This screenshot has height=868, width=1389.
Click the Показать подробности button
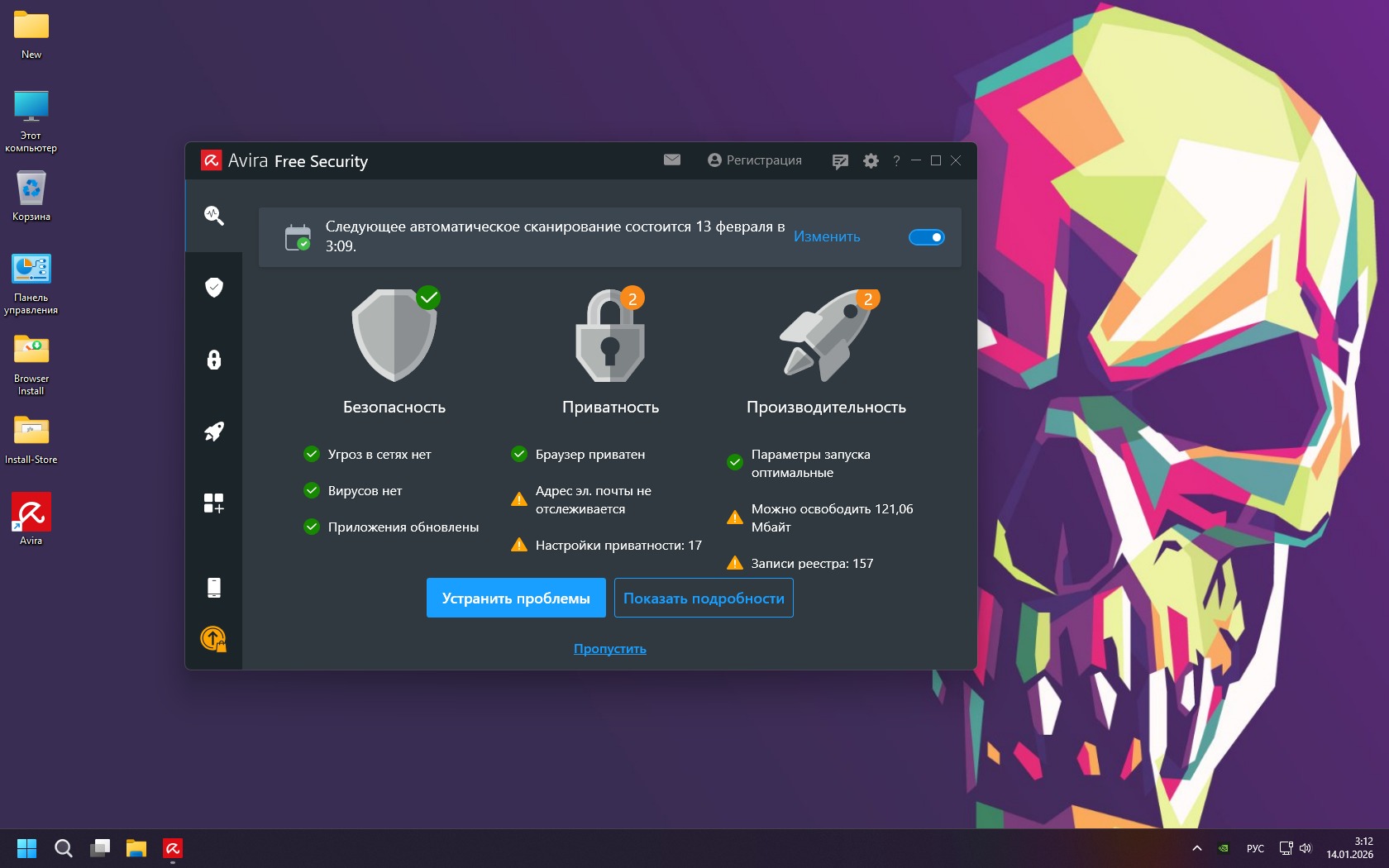click(704, 598)
